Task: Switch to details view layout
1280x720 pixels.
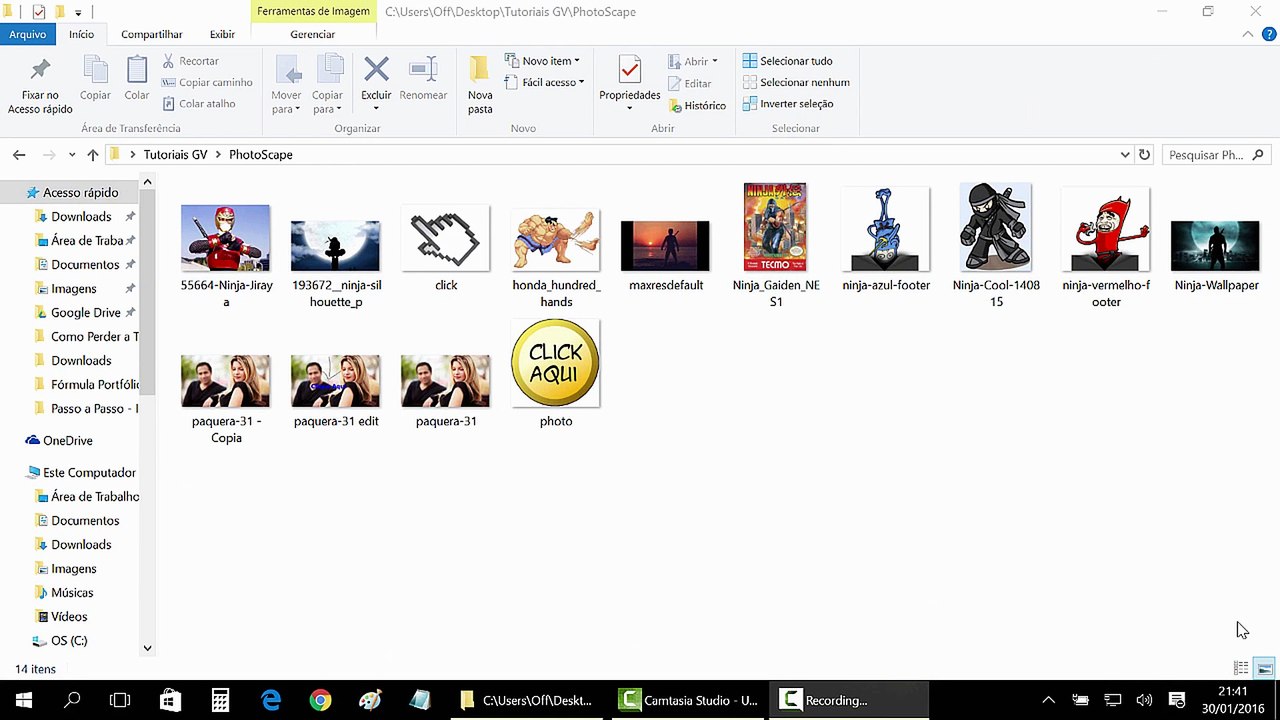Action: tap(1241, 668)
